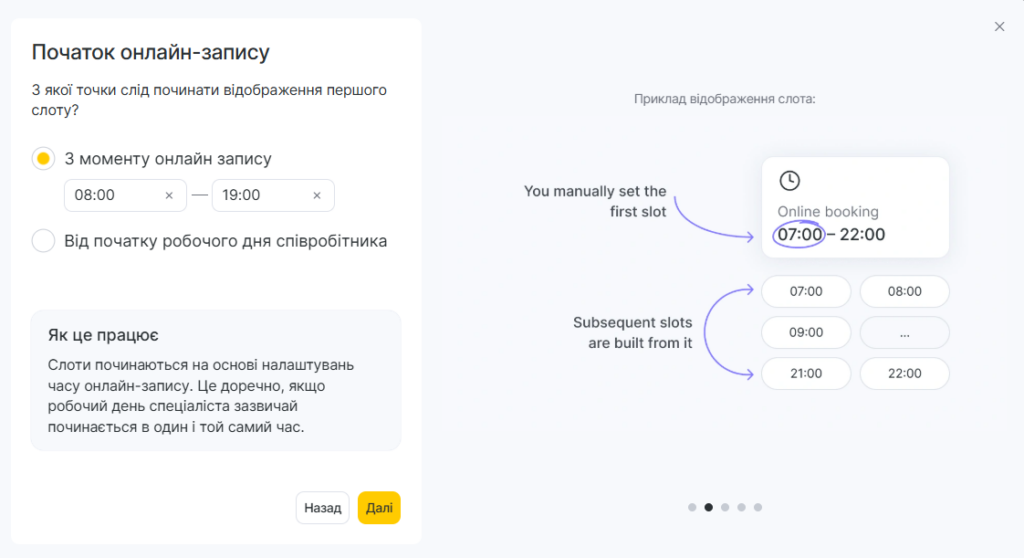Click the ellipsis example slot chip

904,333
